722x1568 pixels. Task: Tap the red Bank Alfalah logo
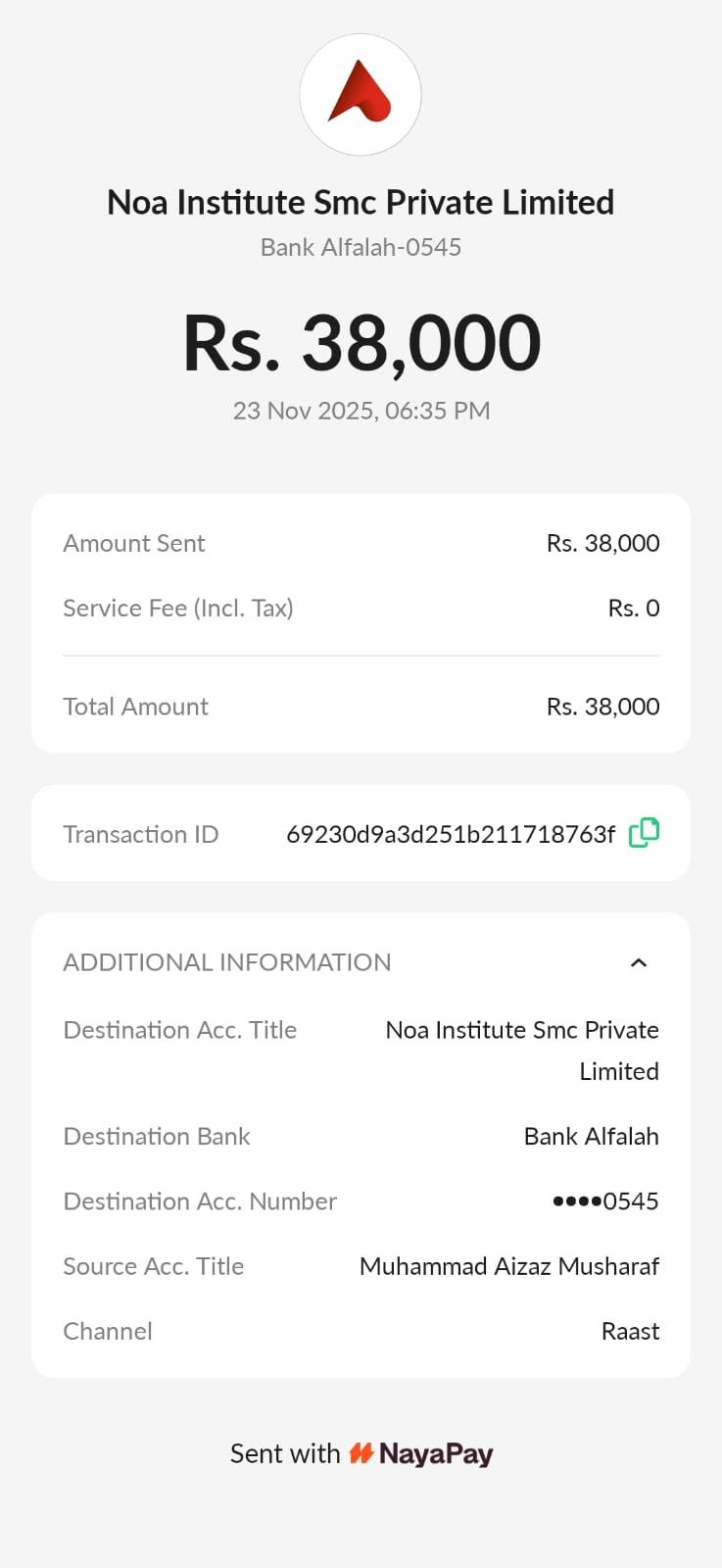coord(360,93)
